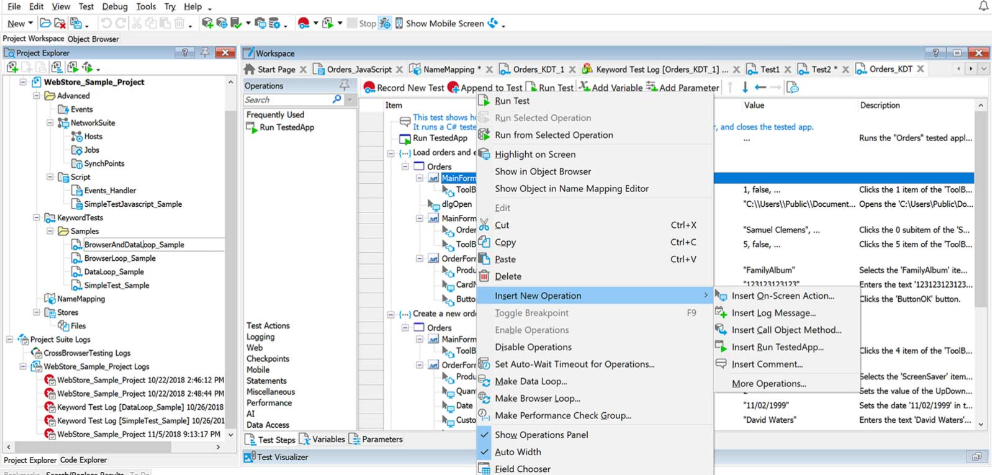Click the Delete trash icon in context menu
Image resolution: width=992 pixels, height=475 pixels.
(x=484, y=276)
